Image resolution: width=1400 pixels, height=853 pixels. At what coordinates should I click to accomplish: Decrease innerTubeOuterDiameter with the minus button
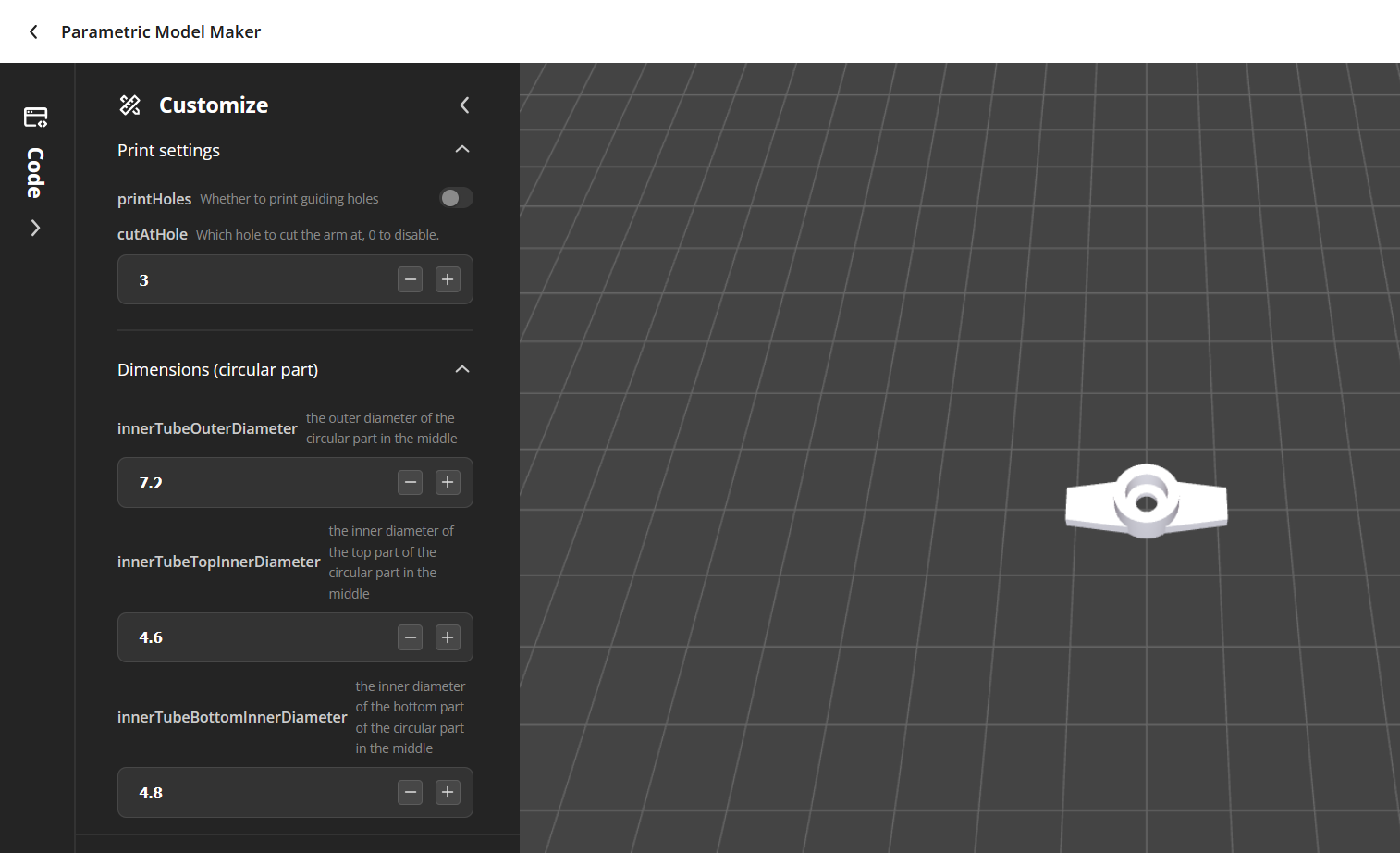point(411,482)
